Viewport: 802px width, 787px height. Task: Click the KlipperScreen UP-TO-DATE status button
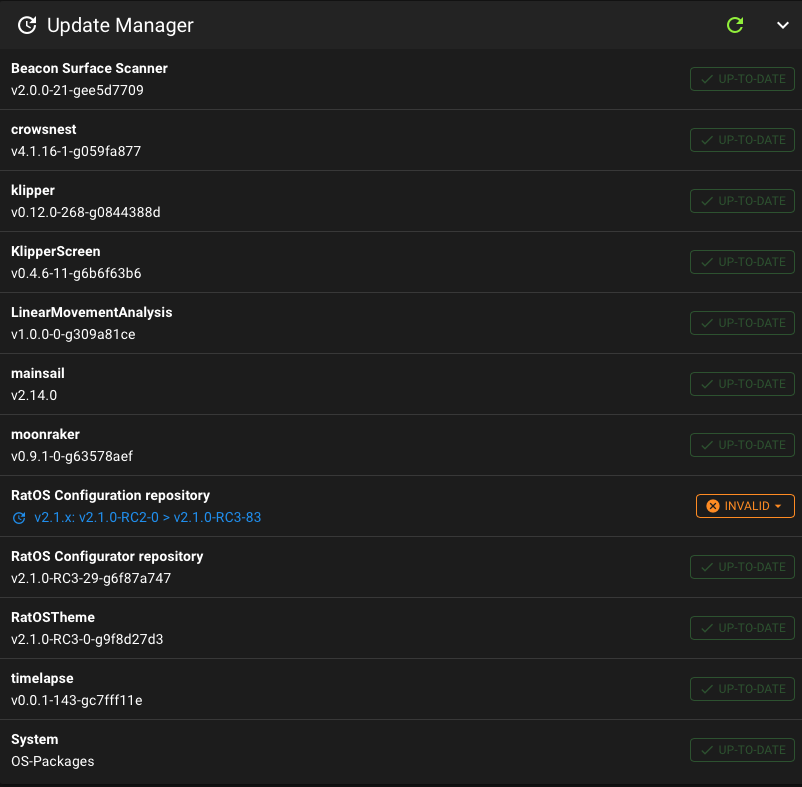click(x=742, y=262)
